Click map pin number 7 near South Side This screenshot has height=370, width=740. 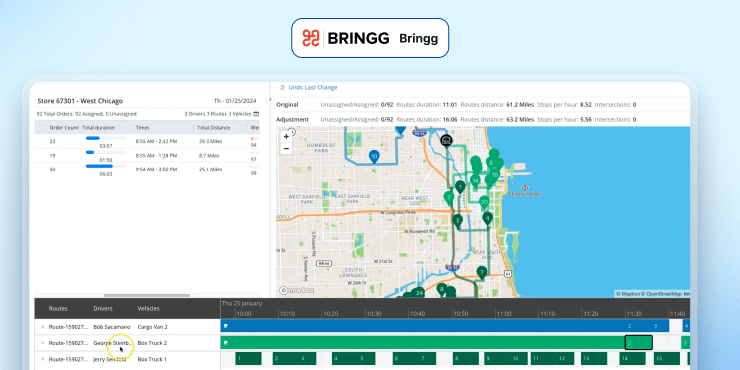(x=481, y=273)
